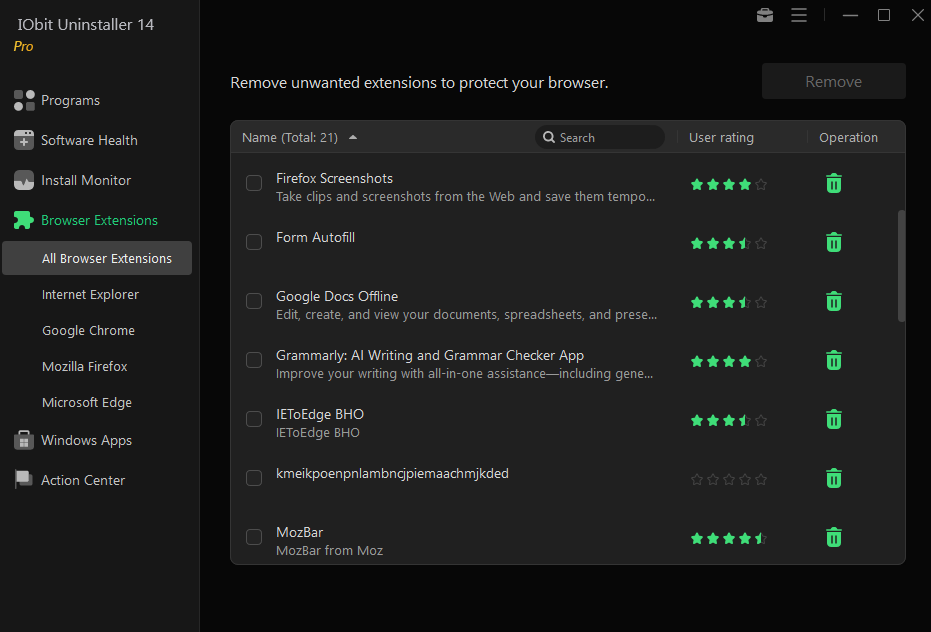Open the Software Health section
The image size is (931, 632).
(x=89, y=140)
